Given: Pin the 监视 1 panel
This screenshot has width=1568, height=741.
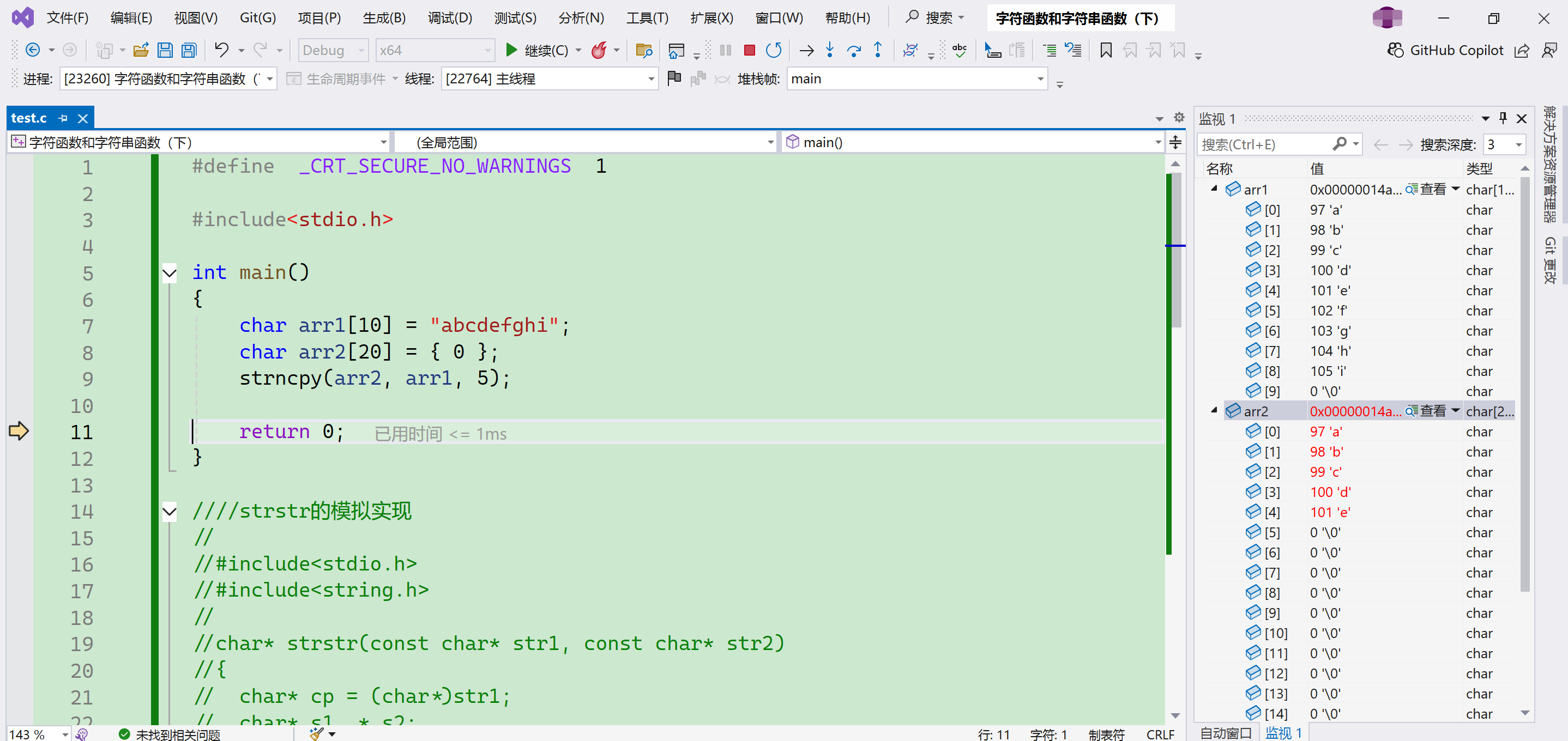Looking at the screenshot, I should tap(1503, 118).
